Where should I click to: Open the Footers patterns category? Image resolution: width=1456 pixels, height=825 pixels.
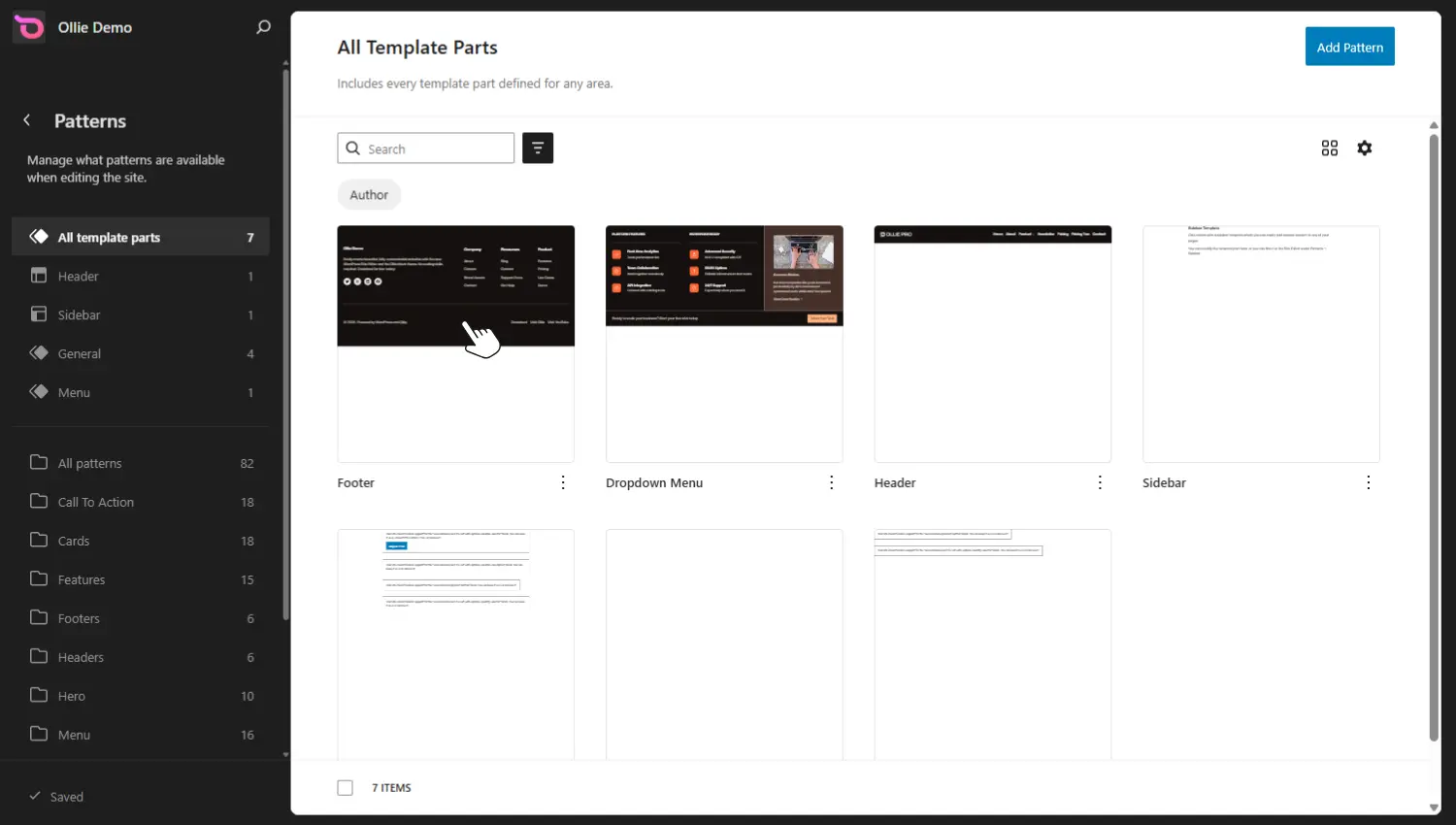(141, 618)
